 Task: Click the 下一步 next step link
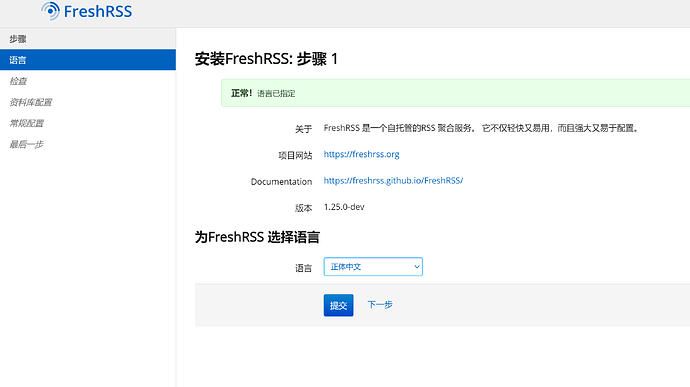pos(380,305)
